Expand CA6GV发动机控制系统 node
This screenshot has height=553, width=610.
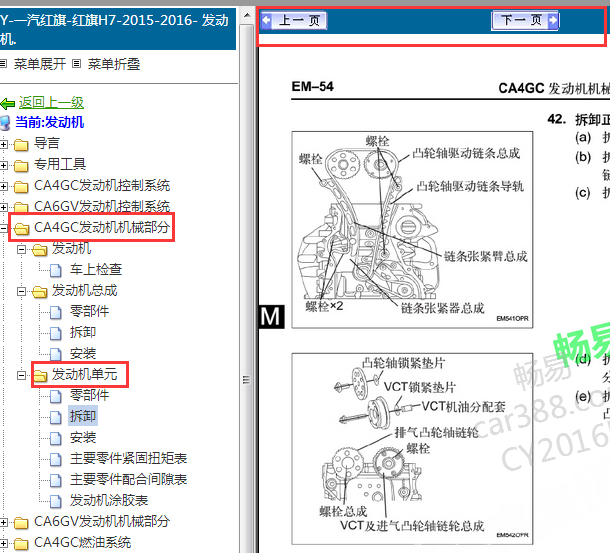[x=4, y=207]
